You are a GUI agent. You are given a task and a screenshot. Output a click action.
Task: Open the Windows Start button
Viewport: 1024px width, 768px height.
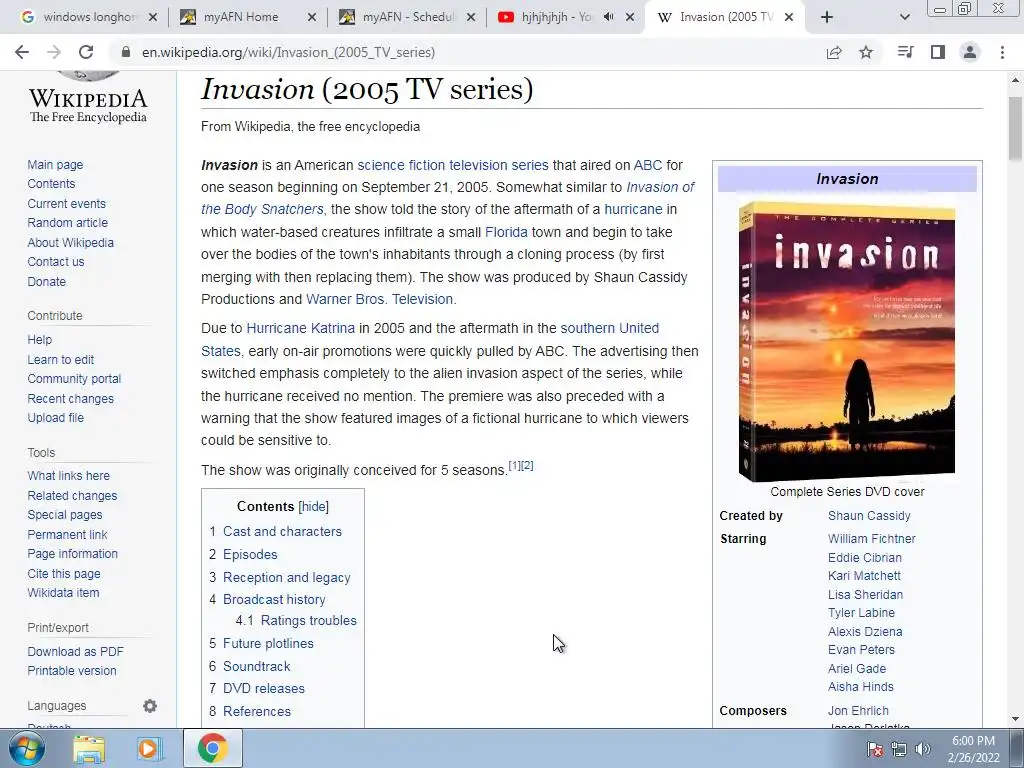tap(26, 748)
